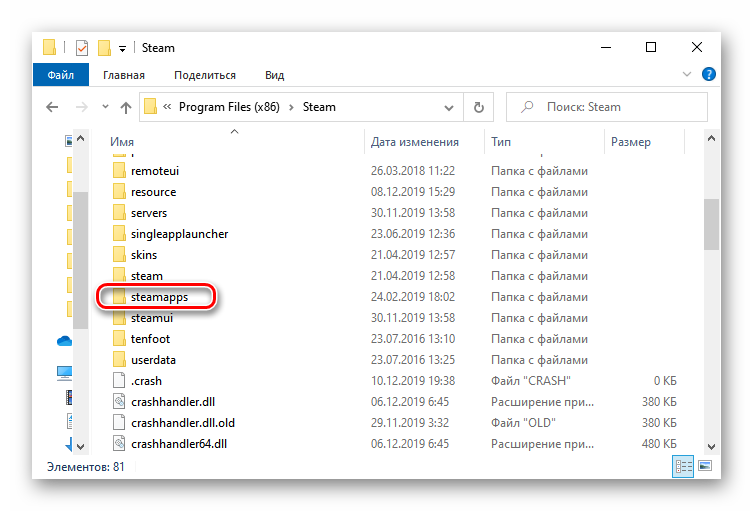Select the tenfoot folder
The image size is (753, 511).
(x=150, y=339)
